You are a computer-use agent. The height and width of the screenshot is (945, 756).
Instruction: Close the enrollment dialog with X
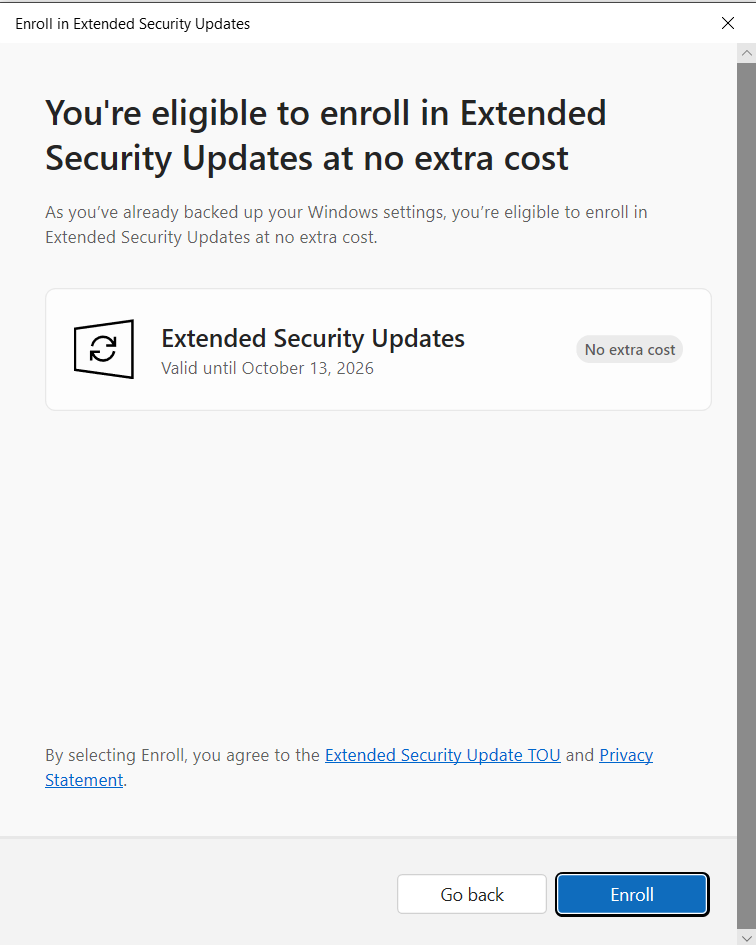[728, 24]
